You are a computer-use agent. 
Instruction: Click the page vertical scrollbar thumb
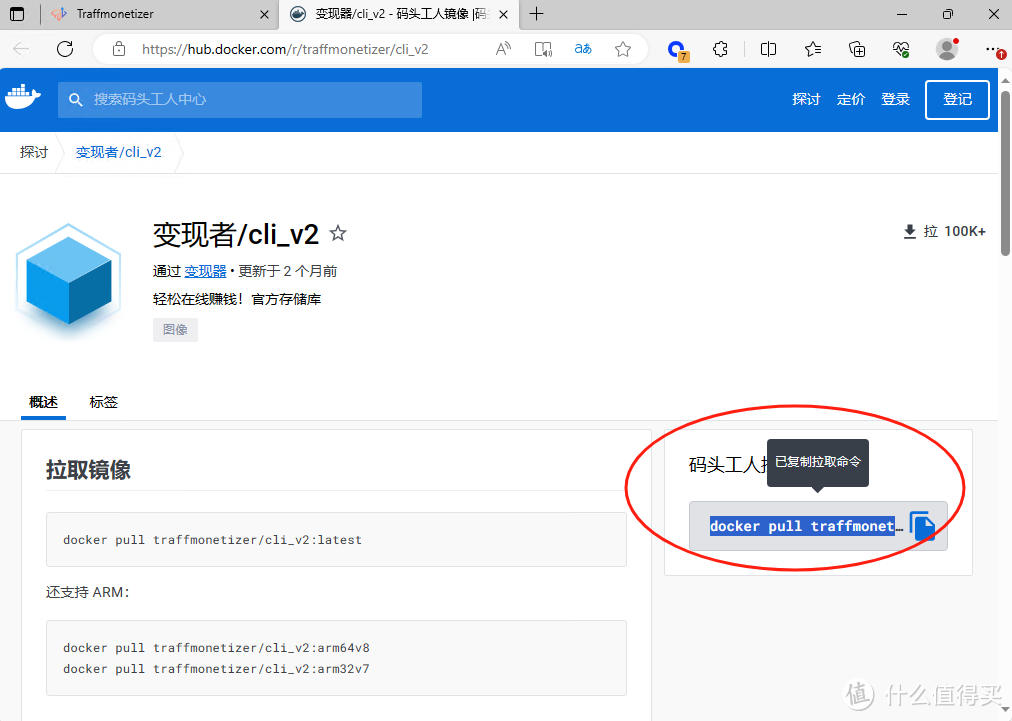1005,173
